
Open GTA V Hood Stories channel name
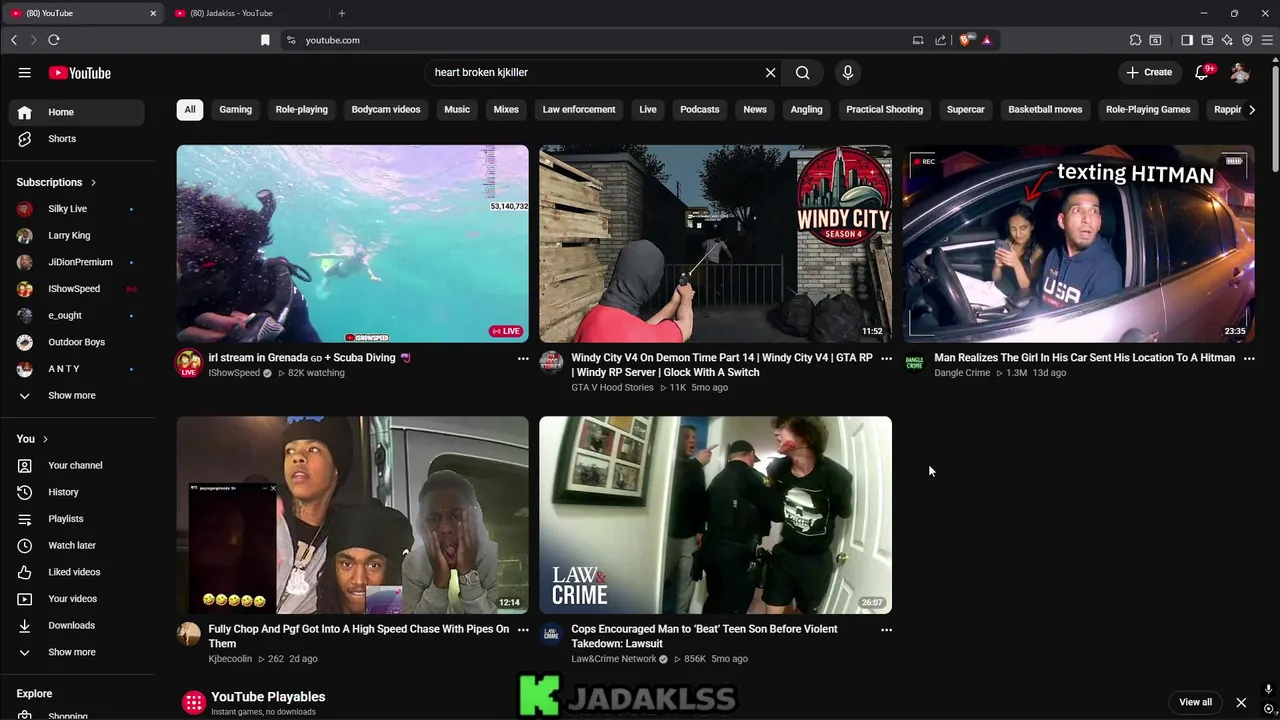(x=612, y=388)
